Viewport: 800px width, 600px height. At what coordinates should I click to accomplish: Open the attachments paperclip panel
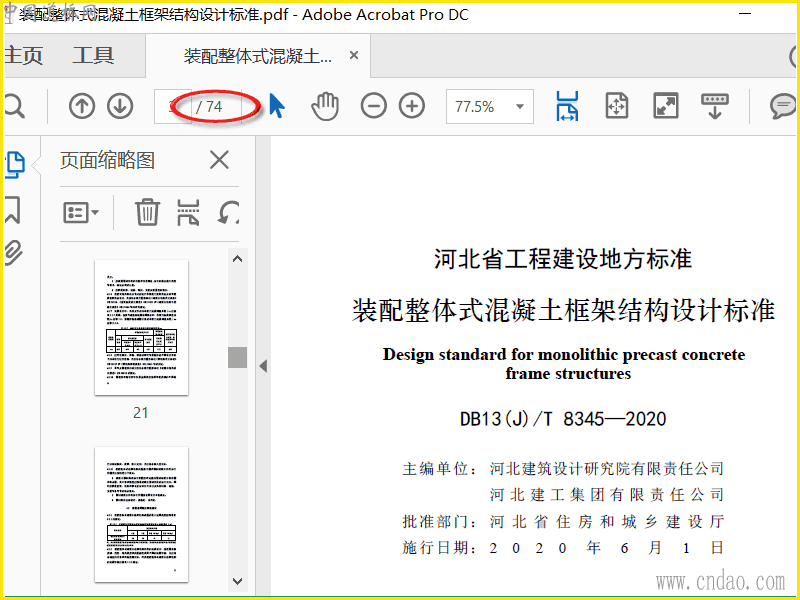14,253
